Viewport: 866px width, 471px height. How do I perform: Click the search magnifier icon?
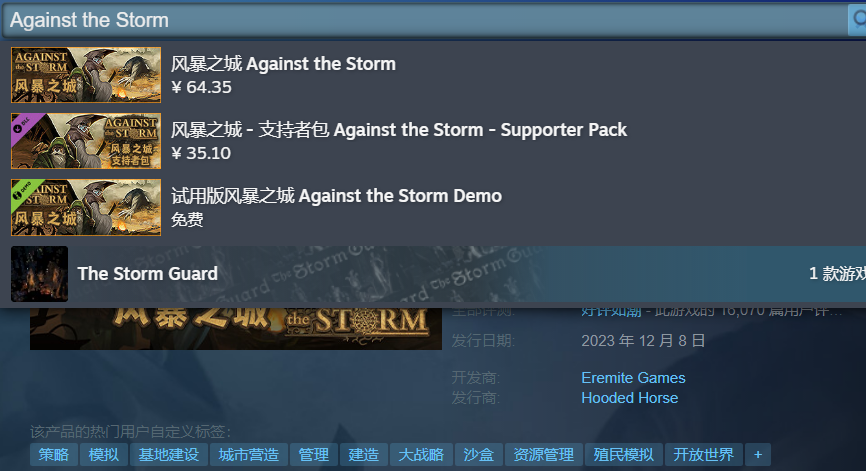pyautogui.click(x=857, y=20)
